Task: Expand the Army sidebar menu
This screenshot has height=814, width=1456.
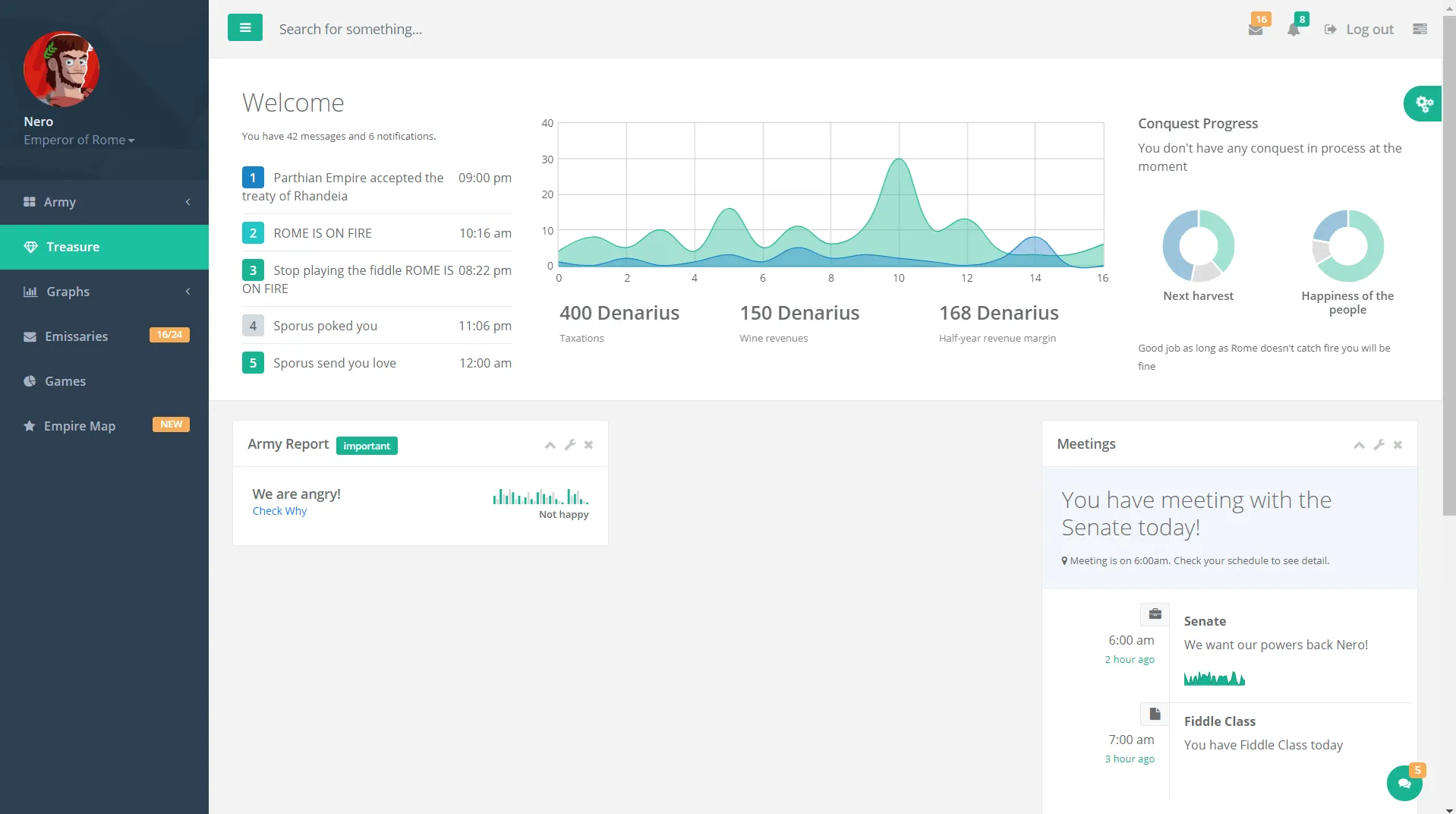Action: click(104, 202)
